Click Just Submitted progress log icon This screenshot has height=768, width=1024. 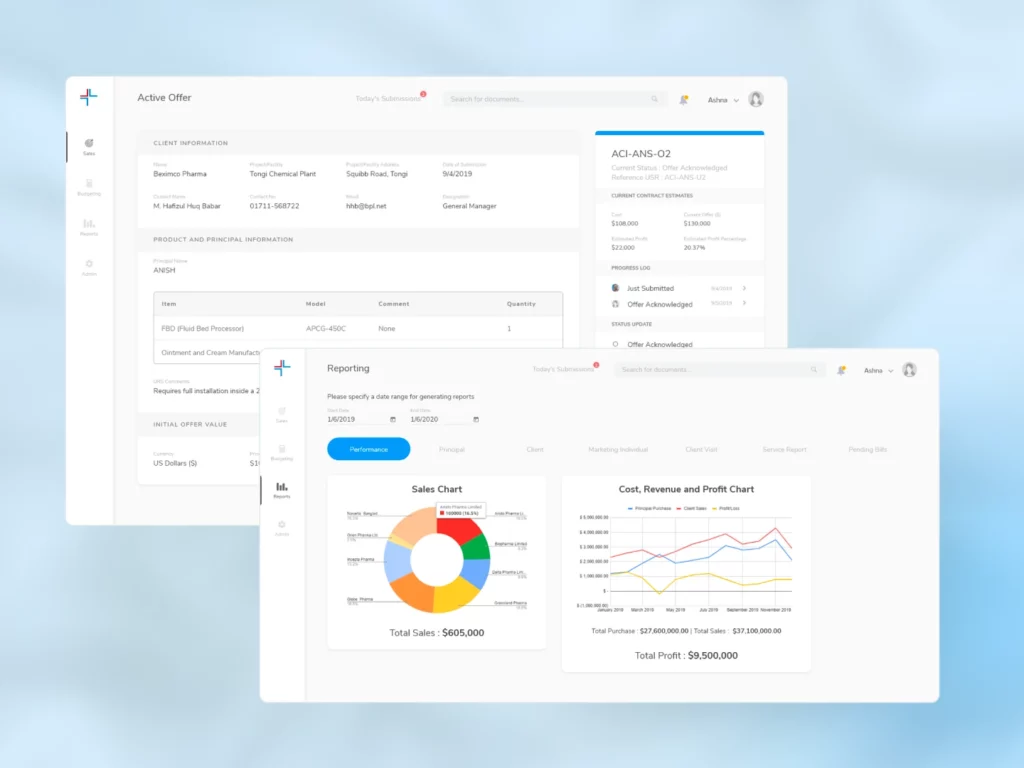[x=615, y=288]
